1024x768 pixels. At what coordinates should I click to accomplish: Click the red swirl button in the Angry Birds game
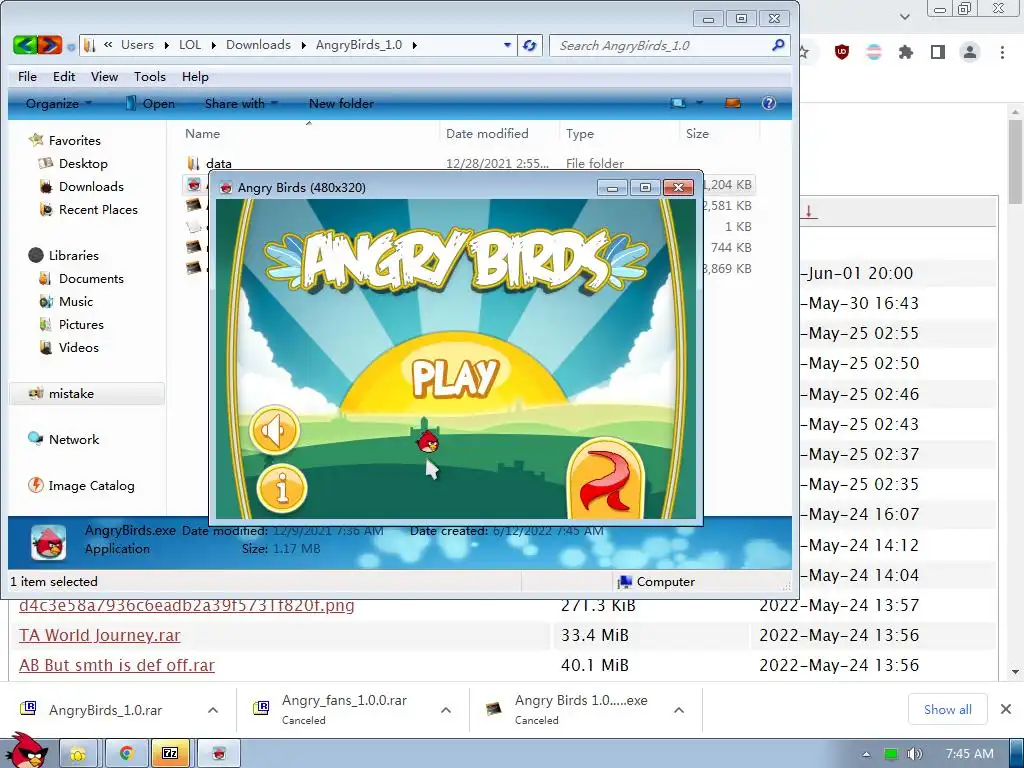605,479
